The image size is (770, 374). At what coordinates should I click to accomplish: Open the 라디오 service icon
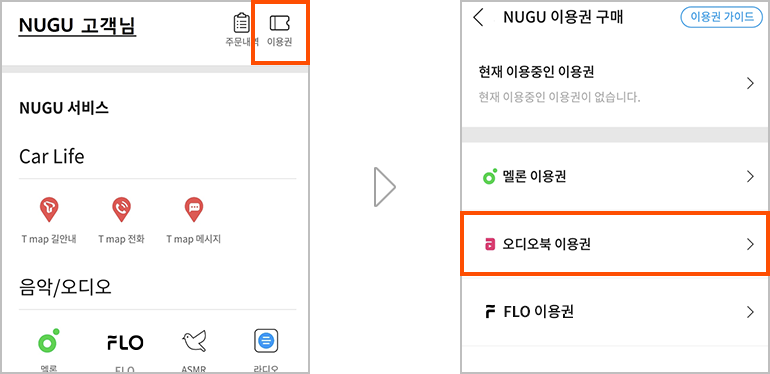pyautogui.click(x=266, y=341)
